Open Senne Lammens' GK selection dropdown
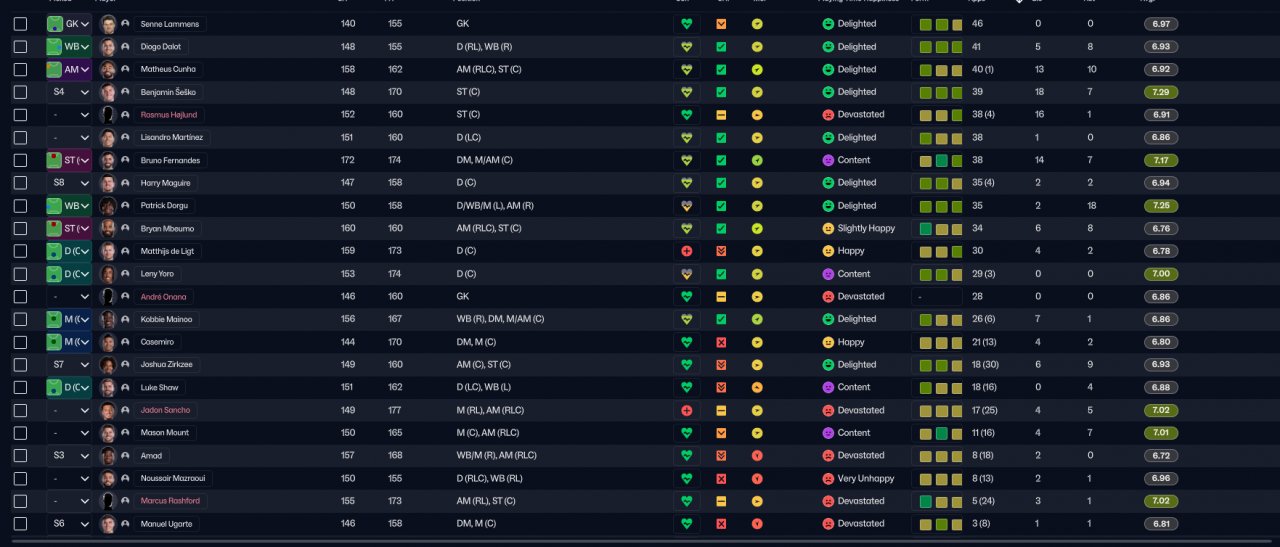This screenshot has height=547, width=1280. point(69,24)
